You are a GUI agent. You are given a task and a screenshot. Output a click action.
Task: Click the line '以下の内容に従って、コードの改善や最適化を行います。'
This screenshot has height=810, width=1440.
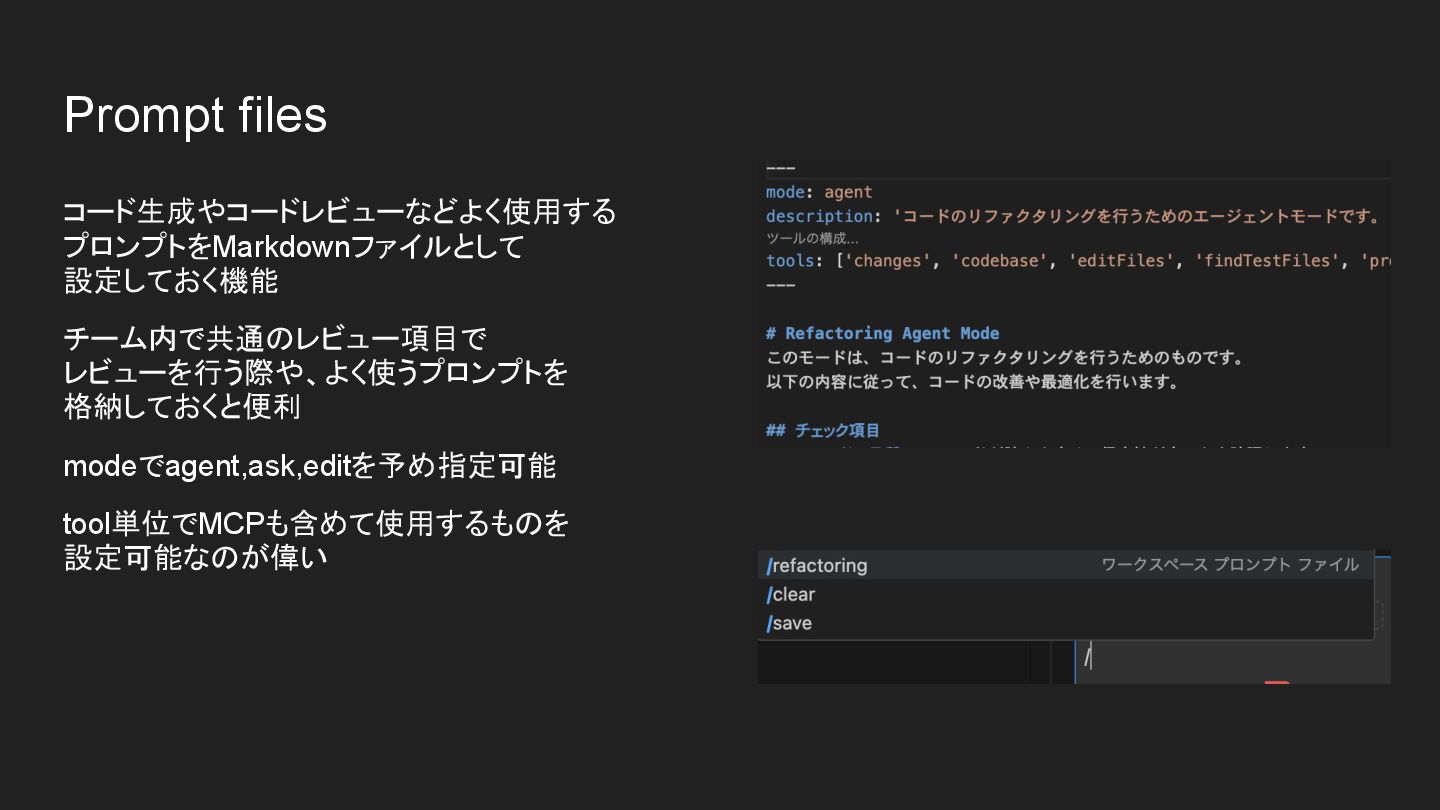(x=973, y=382)
